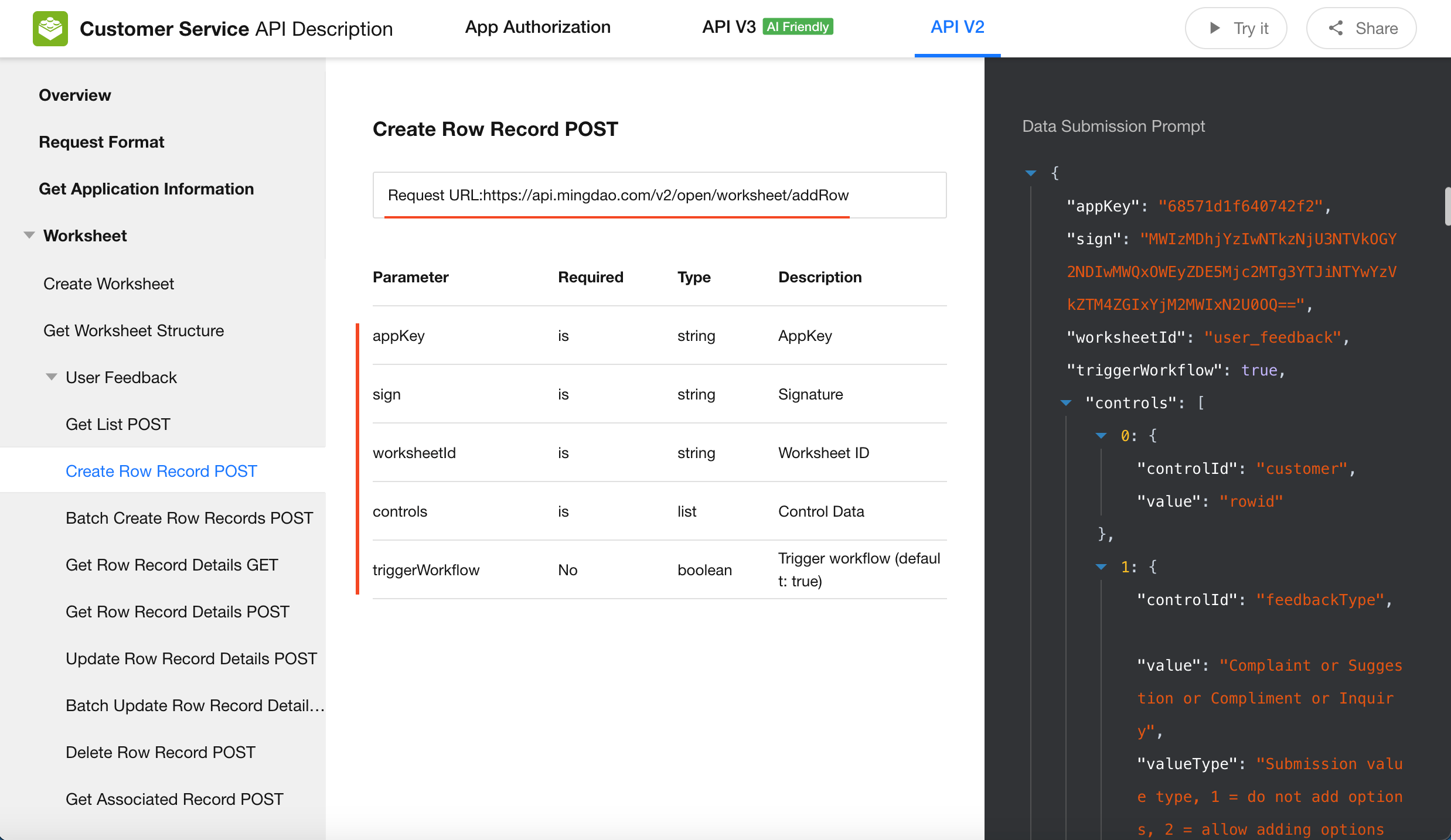Screen dimensions: 1451x840
Task: Open Batch Update Row Record Details
Action: (x=195, y=705)
